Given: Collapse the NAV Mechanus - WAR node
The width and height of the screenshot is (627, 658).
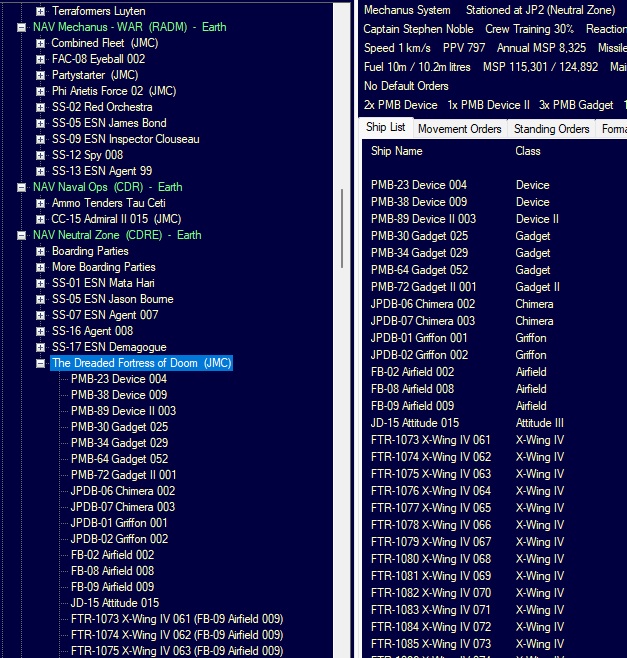Looking at the screenshot, I should [21, 27].
